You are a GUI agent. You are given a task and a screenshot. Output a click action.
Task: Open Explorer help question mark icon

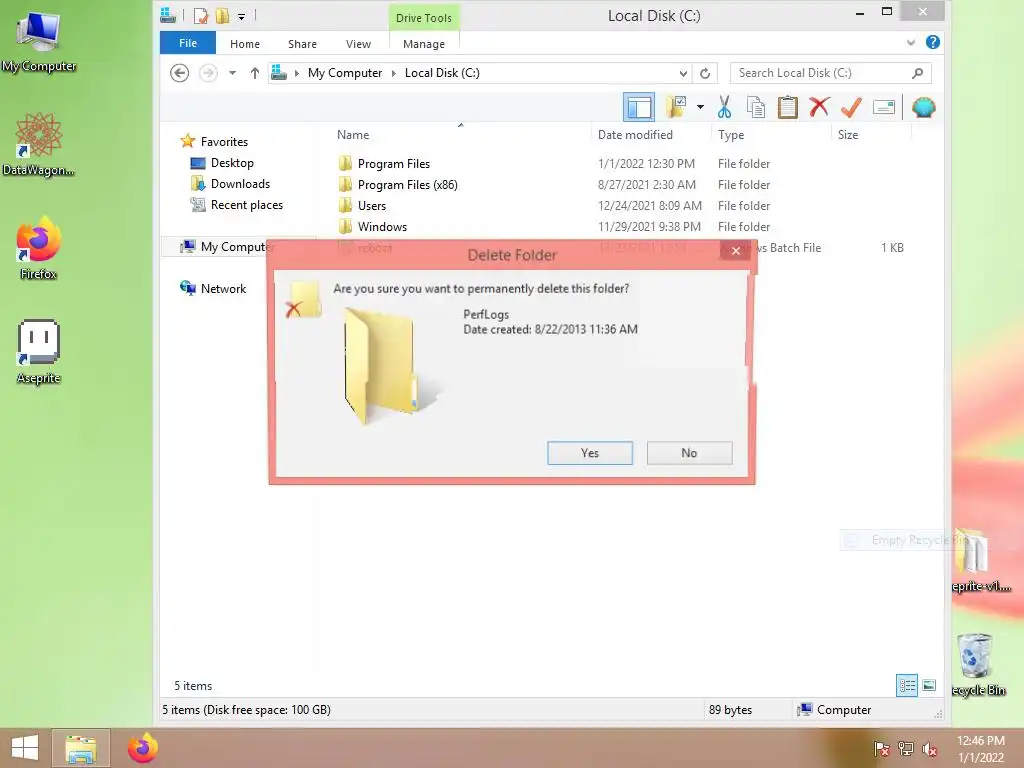933,42
